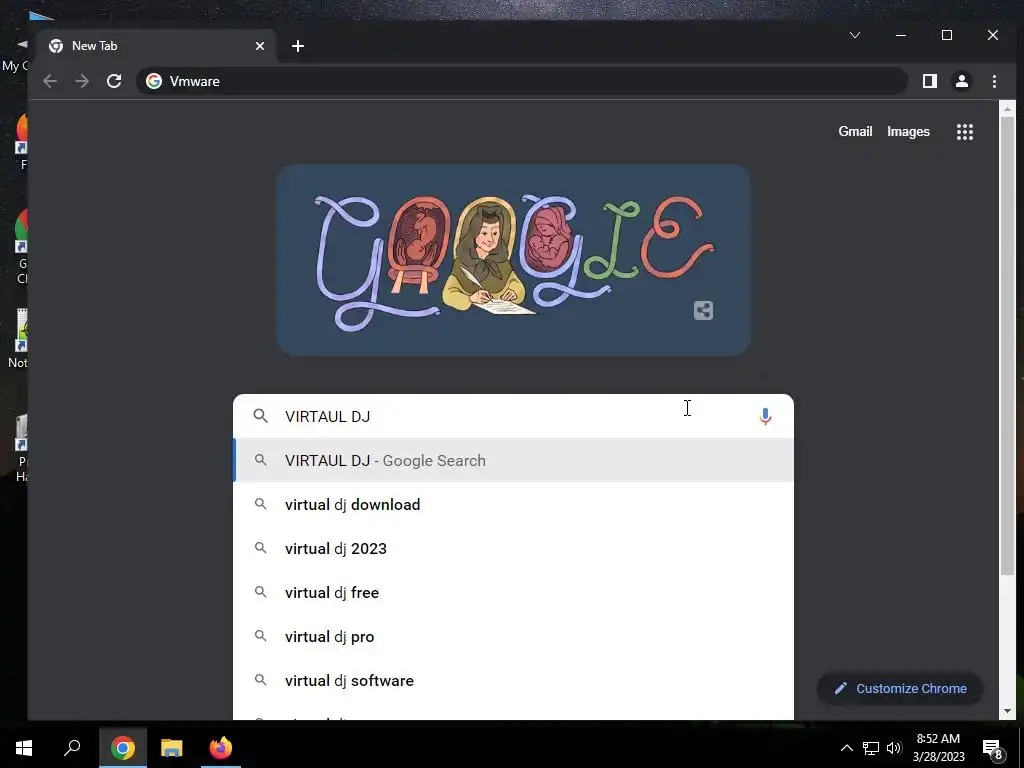The height and width of the screenshot is (768, 1024).
Task: Click the magnifier icon in the search box
Action: pos(261,416)
